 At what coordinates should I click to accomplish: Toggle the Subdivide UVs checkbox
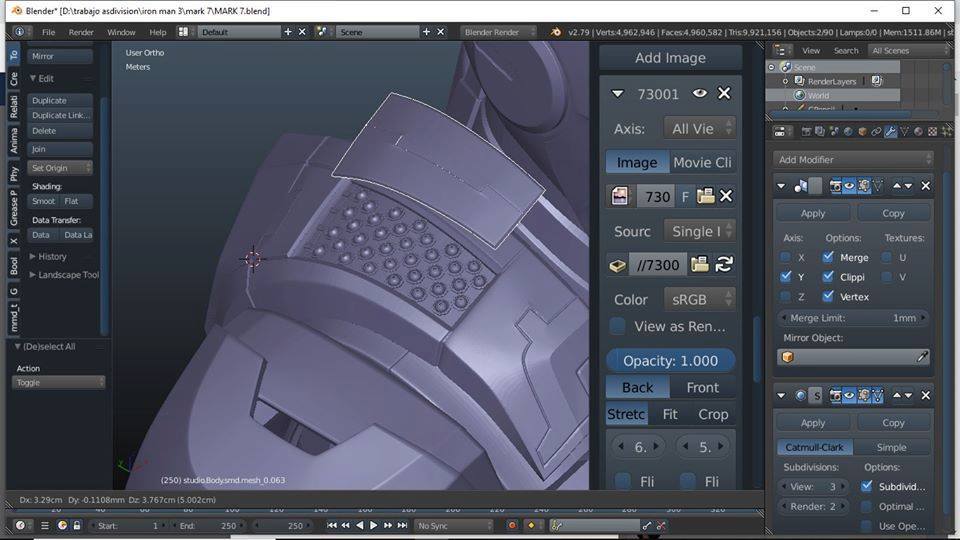click(866, 487)
